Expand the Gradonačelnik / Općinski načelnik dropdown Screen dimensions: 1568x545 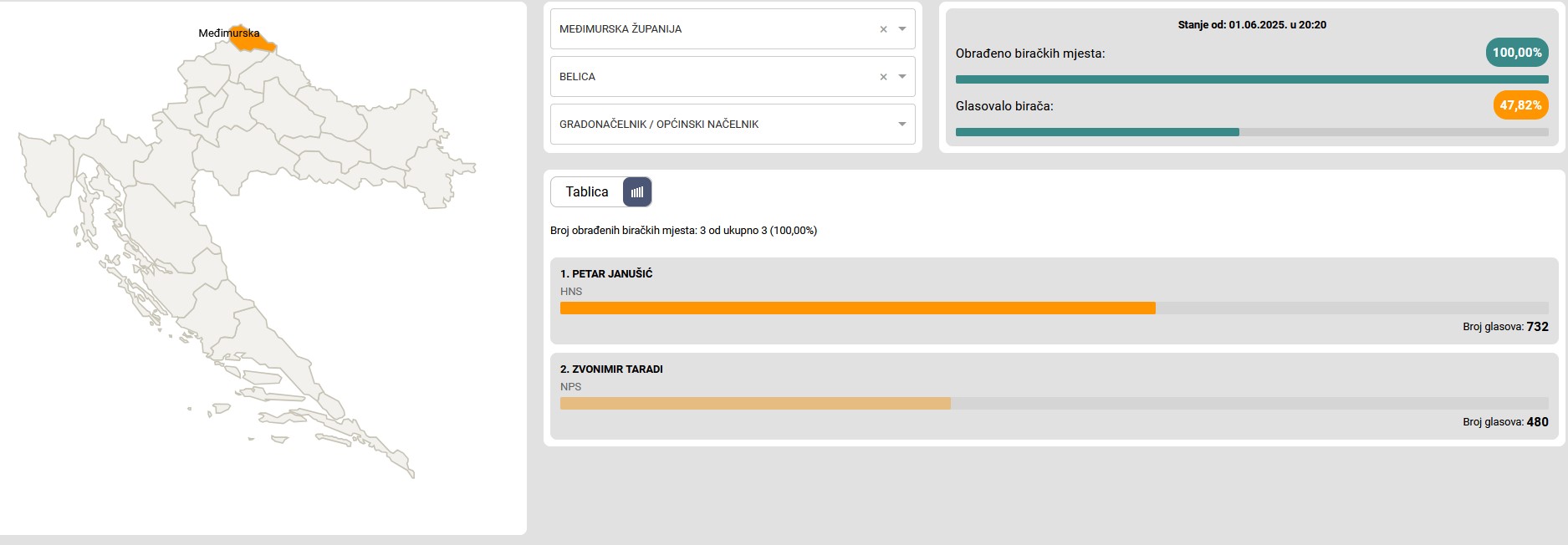[x=902, y=125]
